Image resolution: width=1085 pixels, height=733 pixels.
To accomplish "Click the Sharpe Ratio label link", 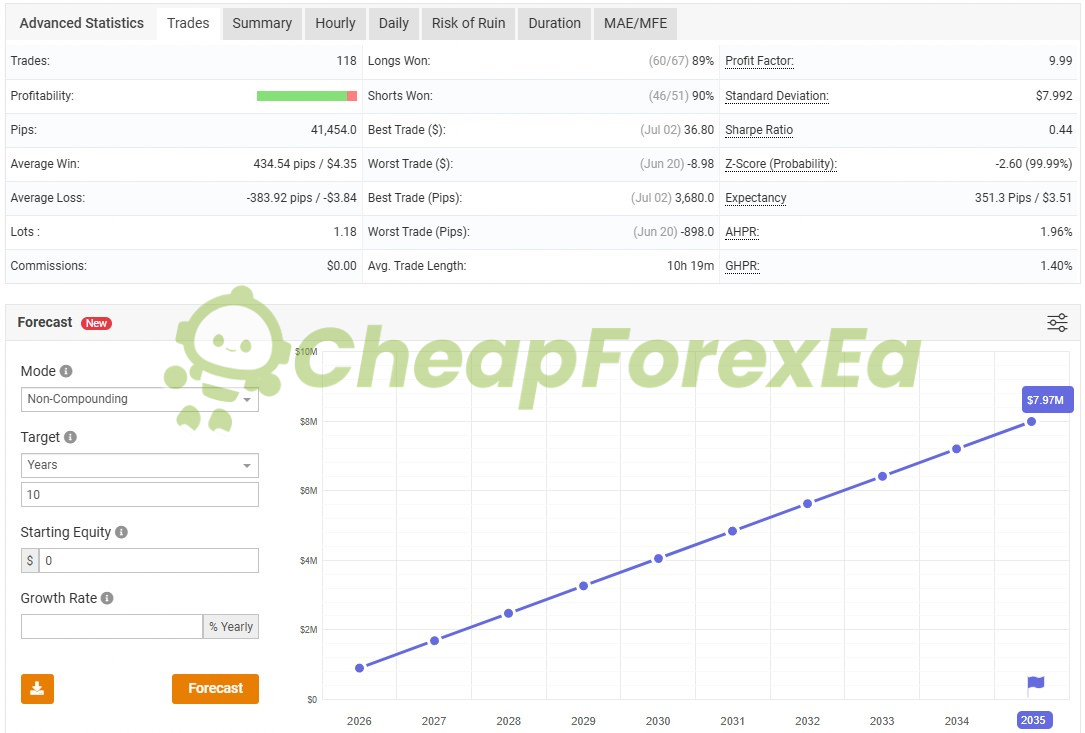I will 758,130.
